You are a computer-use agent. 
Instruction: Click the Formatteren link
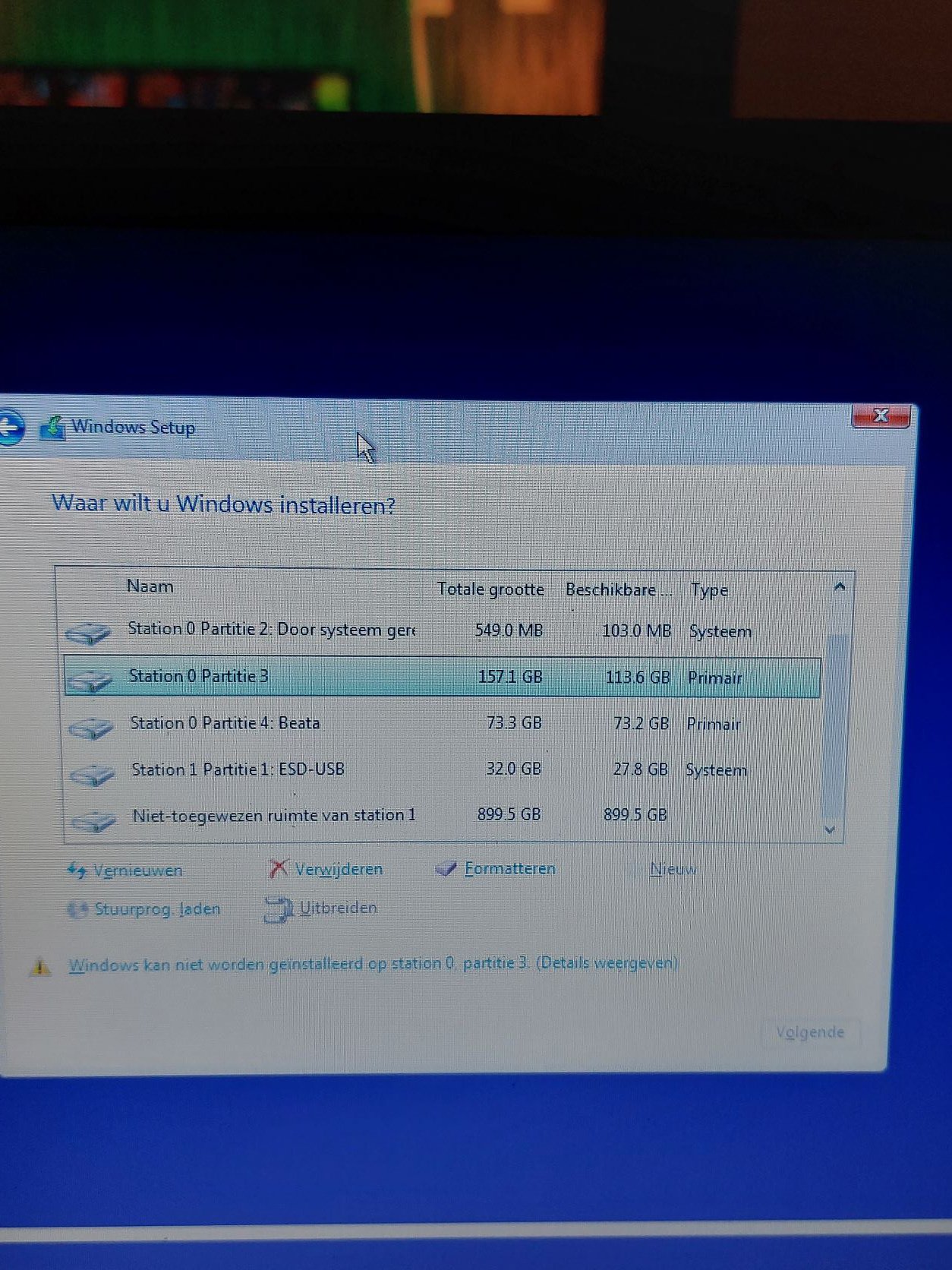tap(510, 868)
